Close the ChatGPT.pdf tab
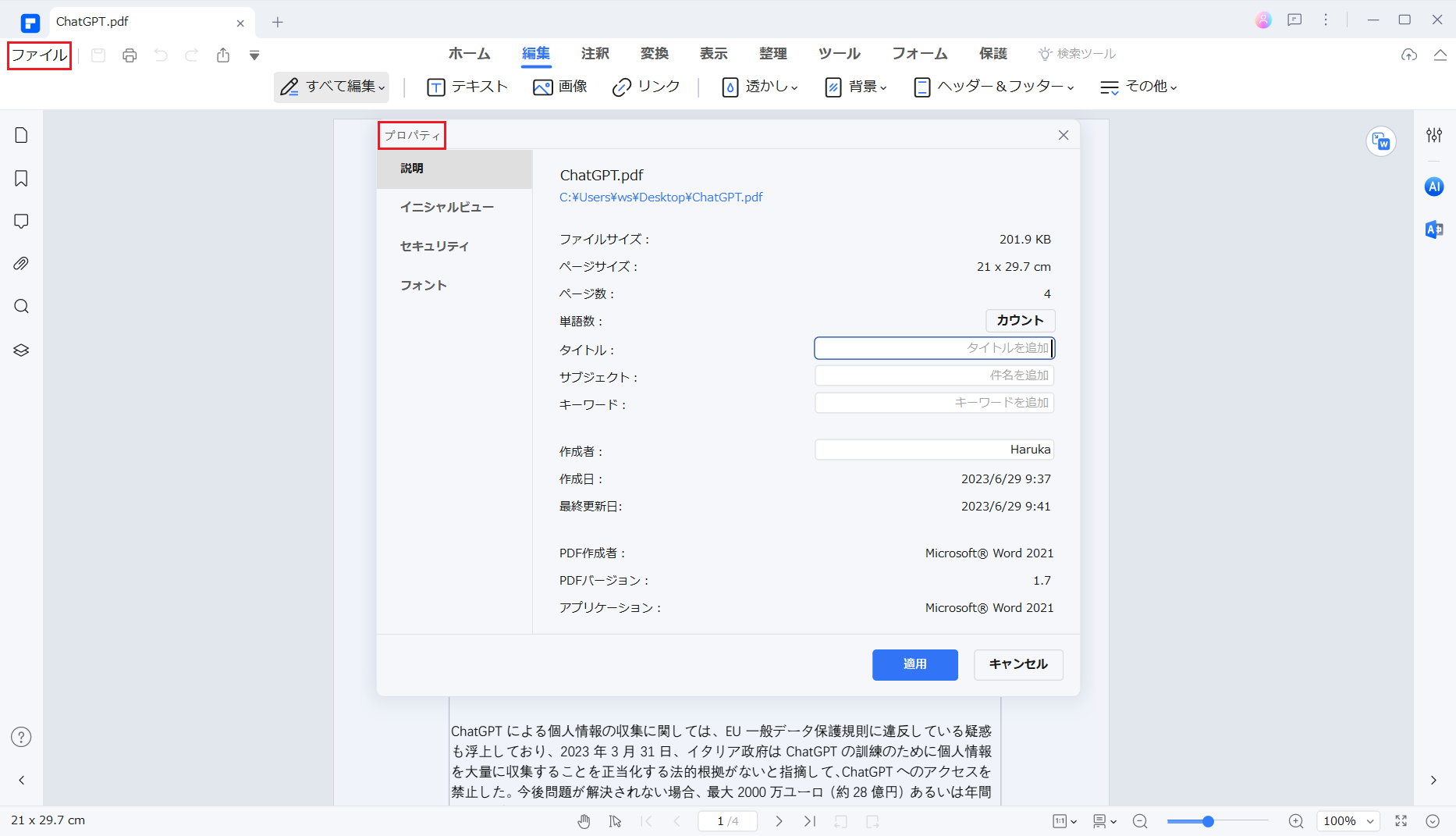Viewport: 1456px width, 836px height. pyautogui.click(x=240, y=23)
